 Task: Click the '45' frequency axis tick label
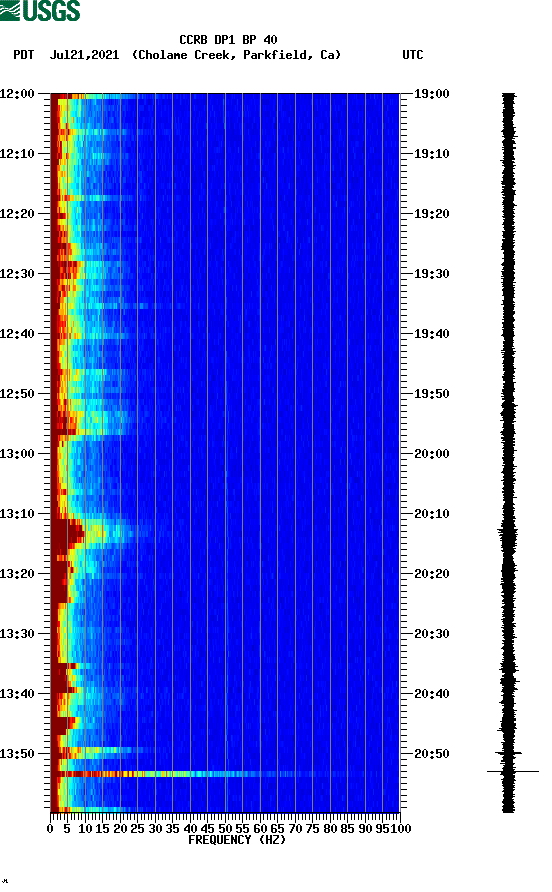click(208, 829)
